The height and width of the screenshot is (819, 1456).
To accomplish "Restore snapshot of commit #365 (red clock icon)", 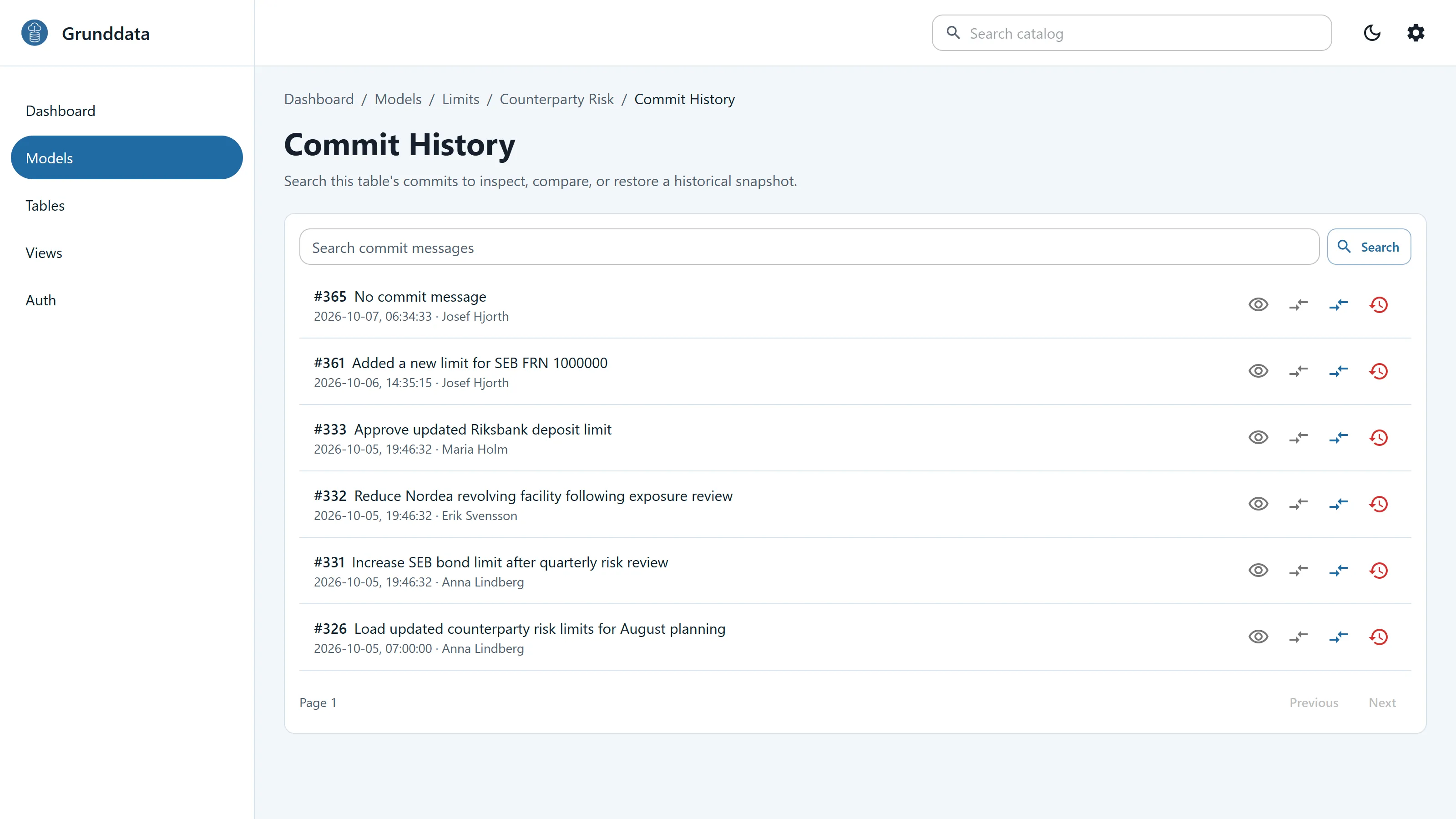I will pos(1379,305).
